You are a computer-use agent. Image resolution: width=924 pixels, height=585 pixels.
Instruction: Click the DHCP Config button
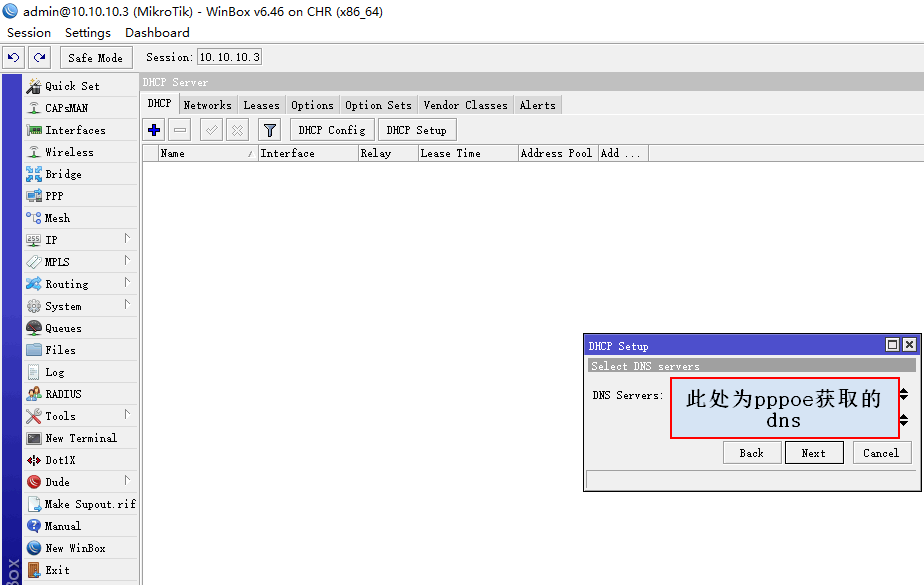332,130
